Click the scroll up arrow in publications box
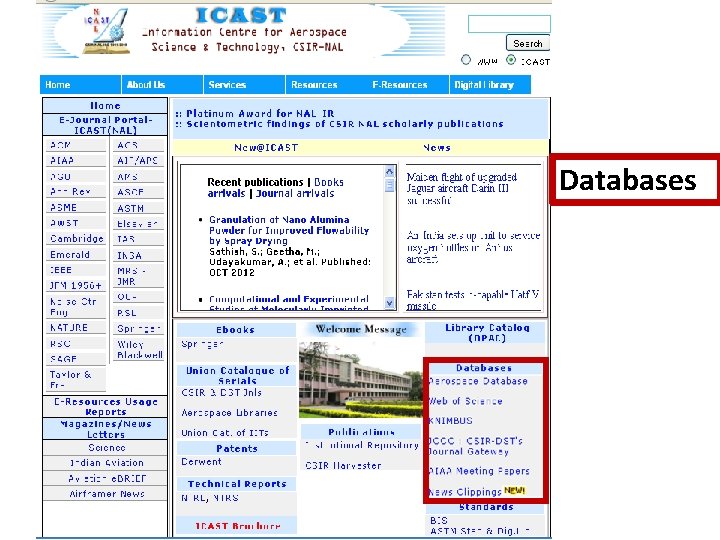This screenshot has height=540, width=720. (389, 172)
